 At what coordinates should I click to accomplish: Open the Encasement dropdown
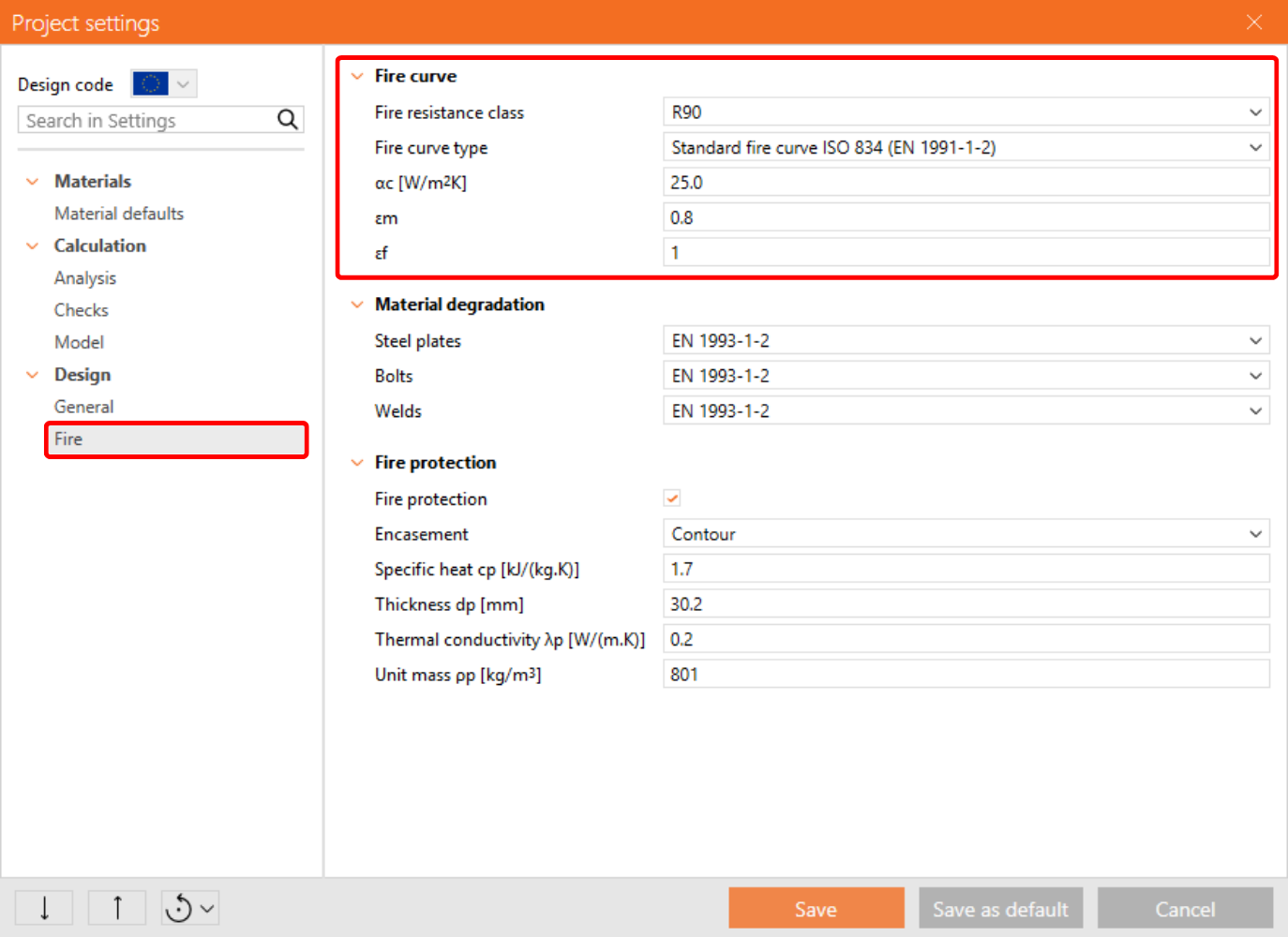click(966, 534)
